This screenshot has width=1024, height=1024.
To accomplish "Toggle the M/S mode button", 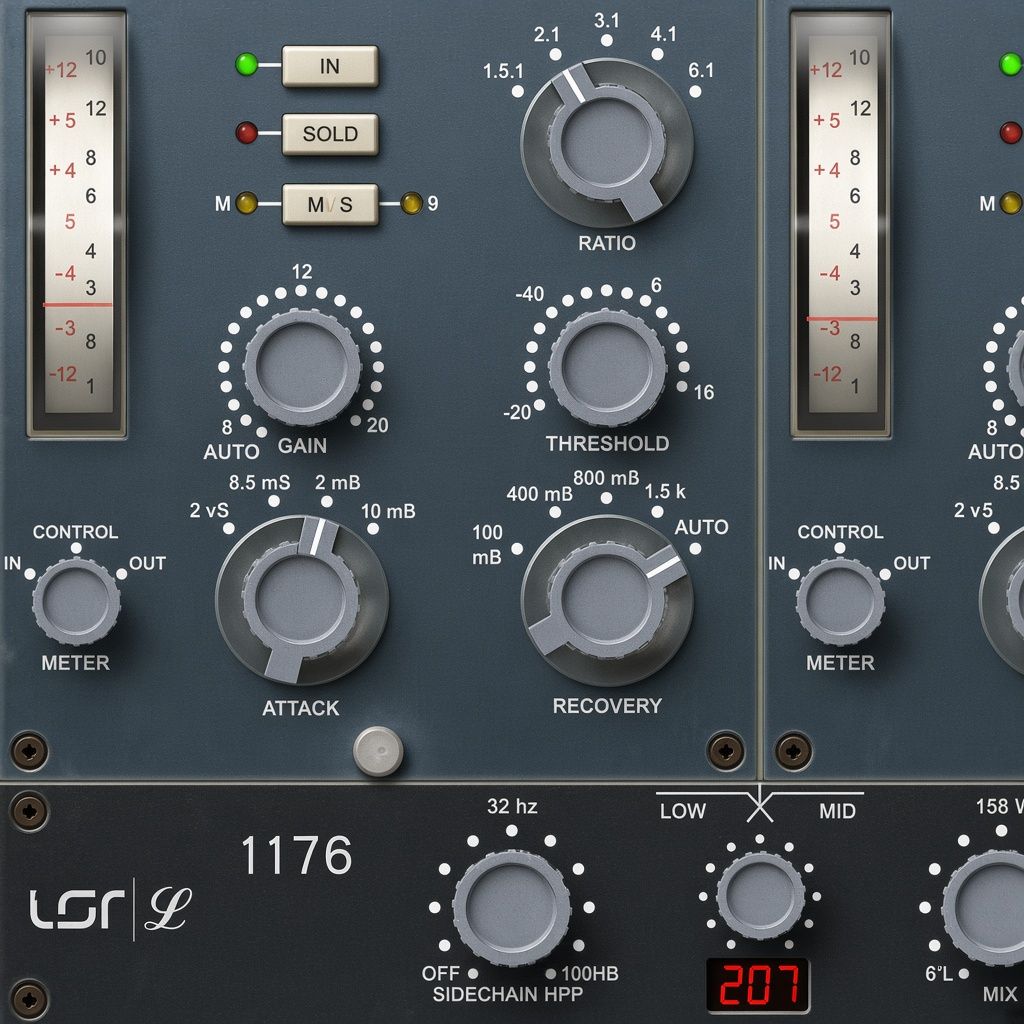I will [x=330, y=204].
